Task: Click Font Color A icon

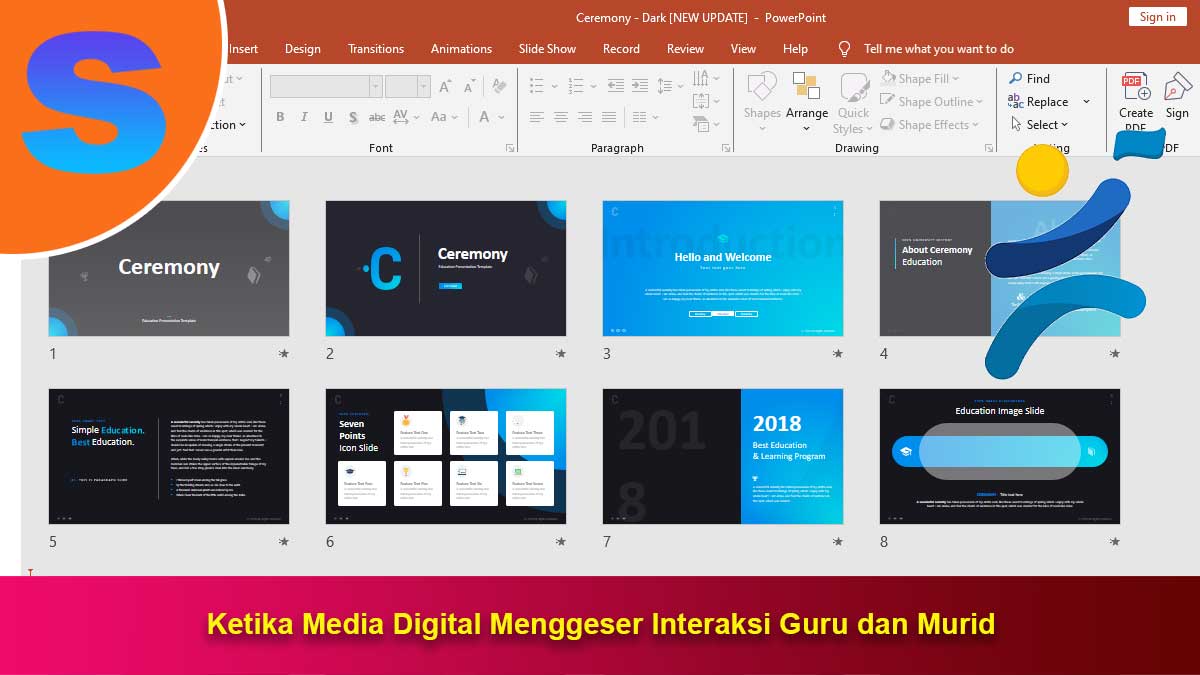Action: pos(484,117)
